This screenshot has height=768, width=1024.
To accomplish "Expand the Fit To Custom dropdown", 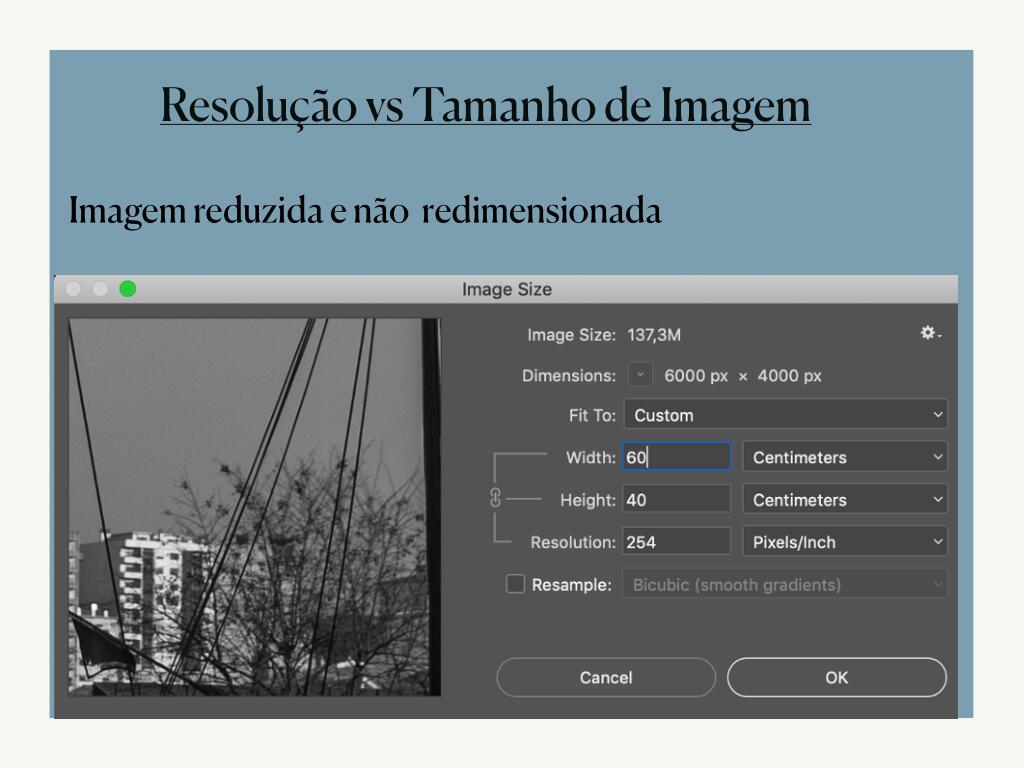I will coord(785,414).
